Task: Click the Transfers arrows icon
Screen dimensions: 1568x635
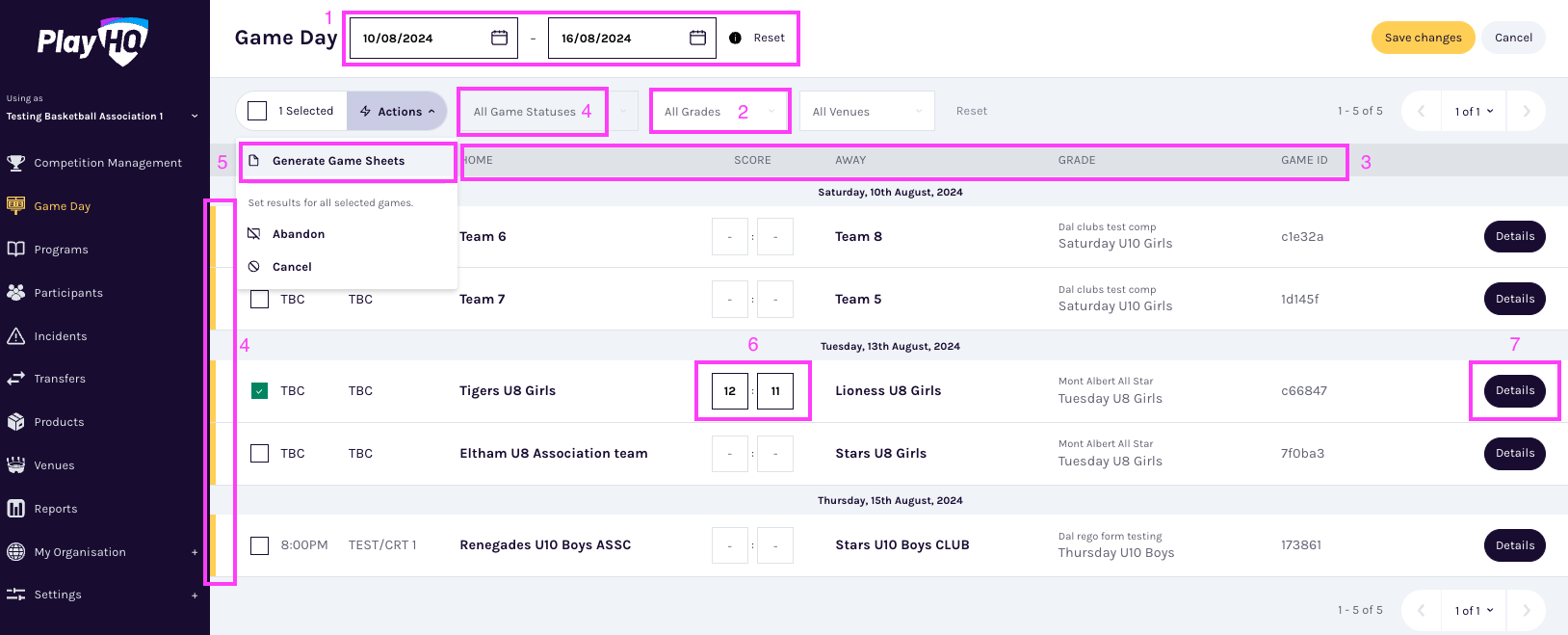Action: [x=15, y=379]
